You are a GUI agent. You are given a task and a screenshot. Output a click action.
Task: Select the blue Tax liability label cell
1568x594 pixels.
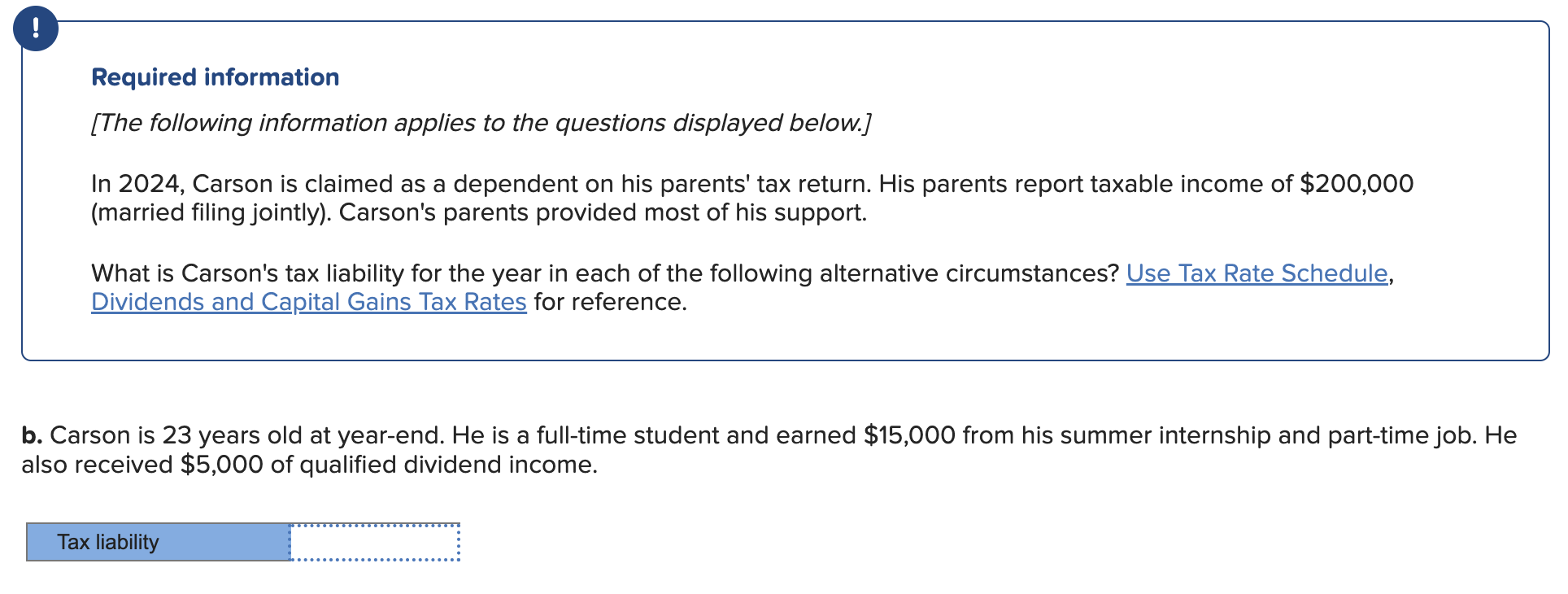(157, 542)
